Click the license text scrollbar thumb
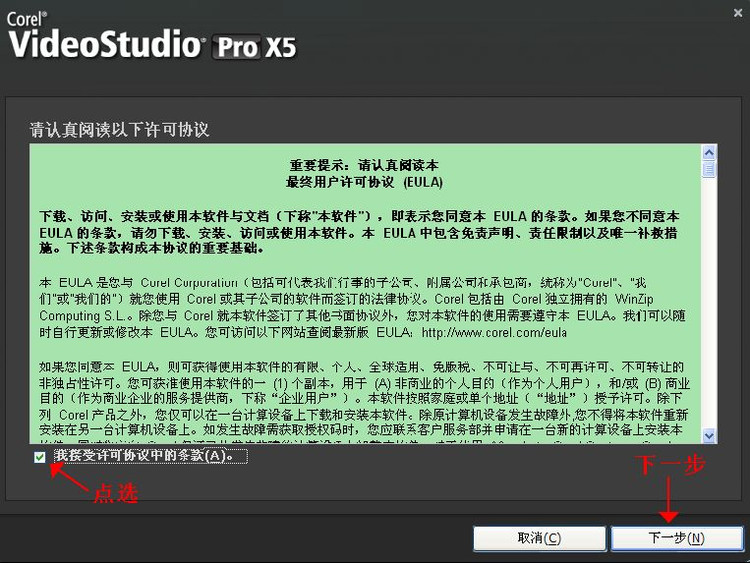The image size is (750, 563). [709, 169]
